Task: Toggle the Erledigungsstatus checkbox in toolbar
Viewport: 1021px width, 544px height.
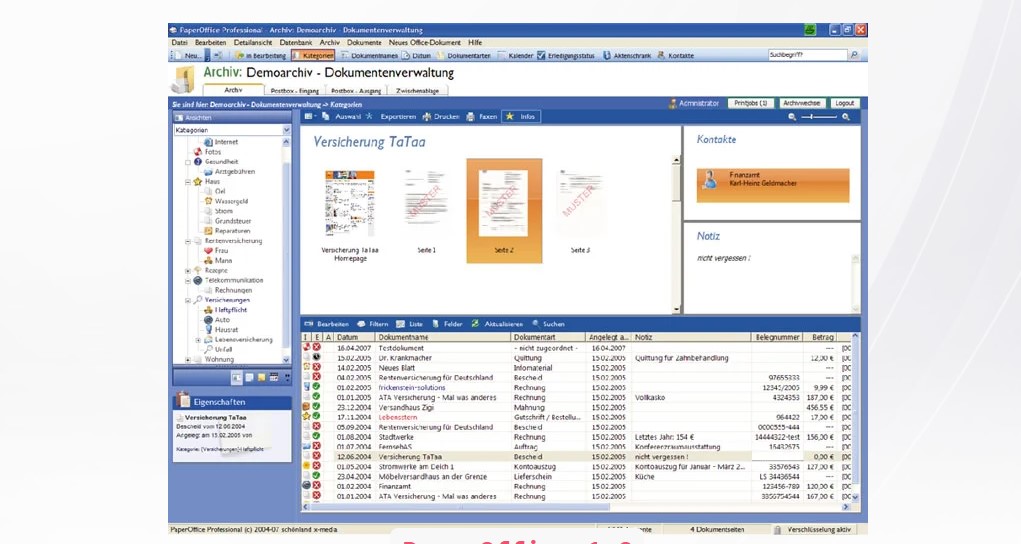Action: click(x=541, y=55)
